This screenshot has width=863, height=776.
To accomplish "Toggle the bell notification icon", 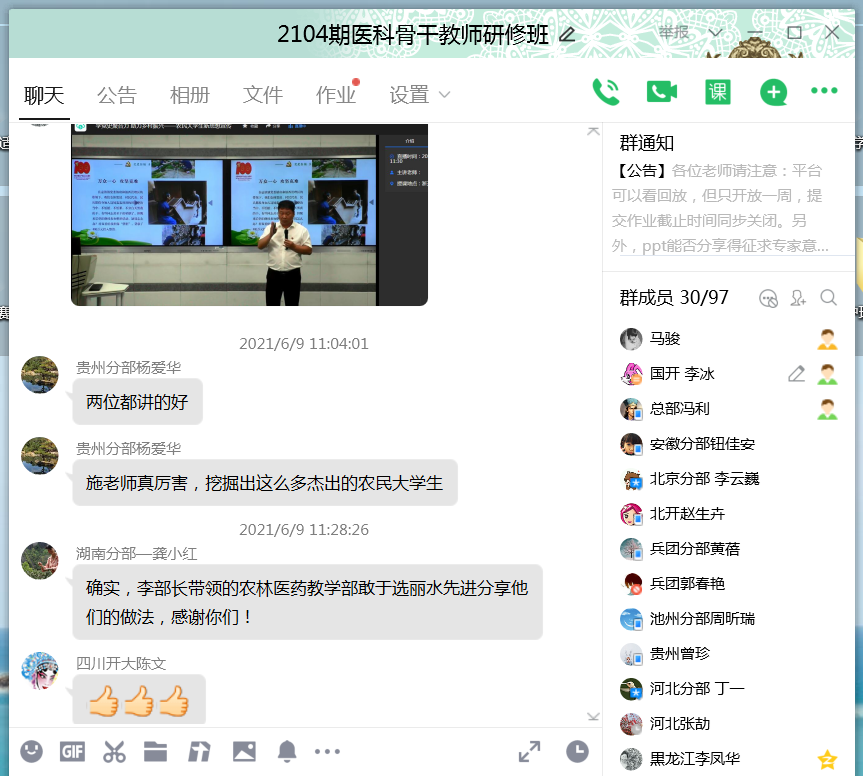I will click(x=287, y=750).
